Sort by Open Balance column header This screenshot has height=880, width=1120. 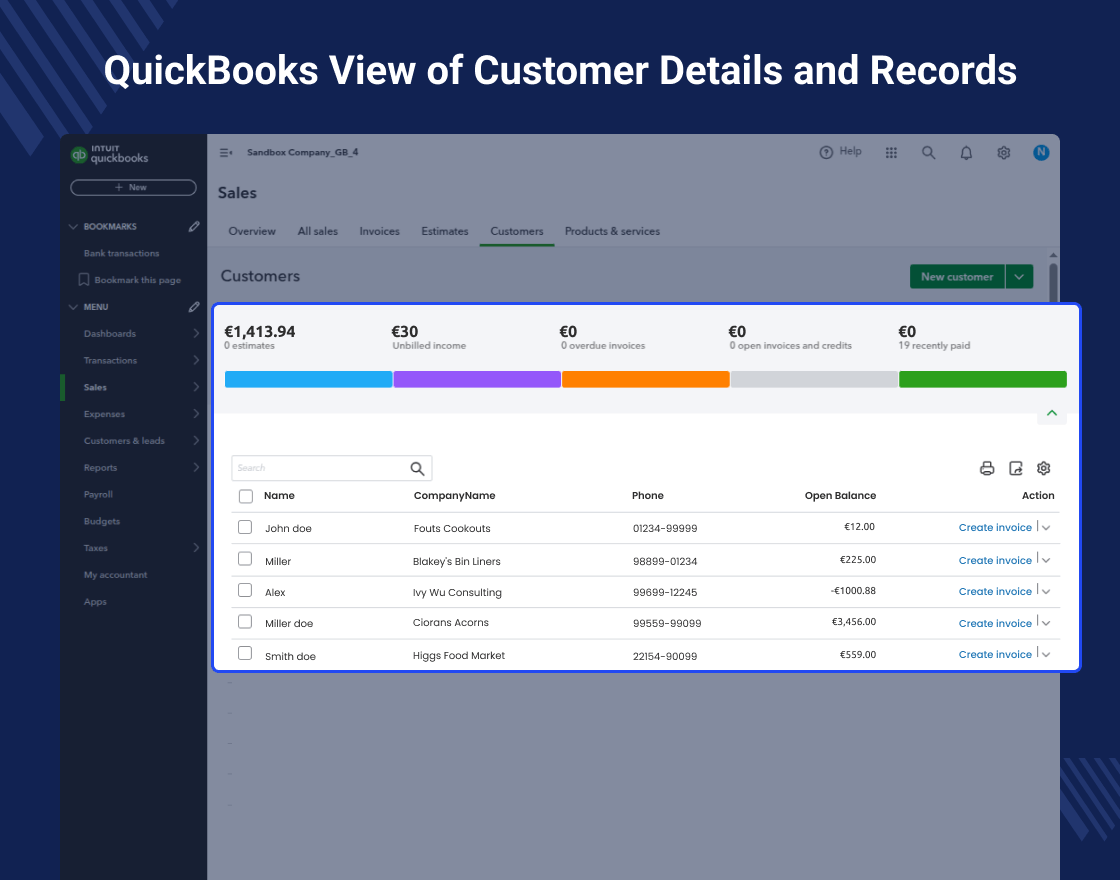click(x=840, y=496)
